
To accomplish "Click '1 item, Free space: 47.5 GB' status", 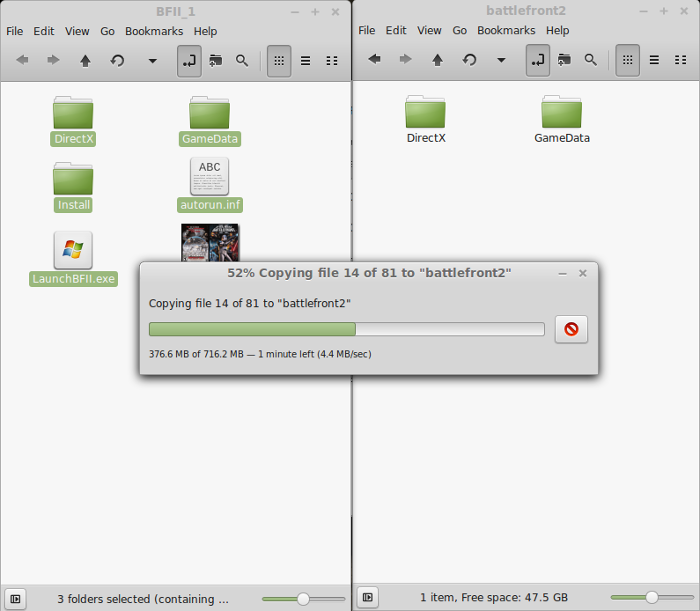I will tap(494, 597).
